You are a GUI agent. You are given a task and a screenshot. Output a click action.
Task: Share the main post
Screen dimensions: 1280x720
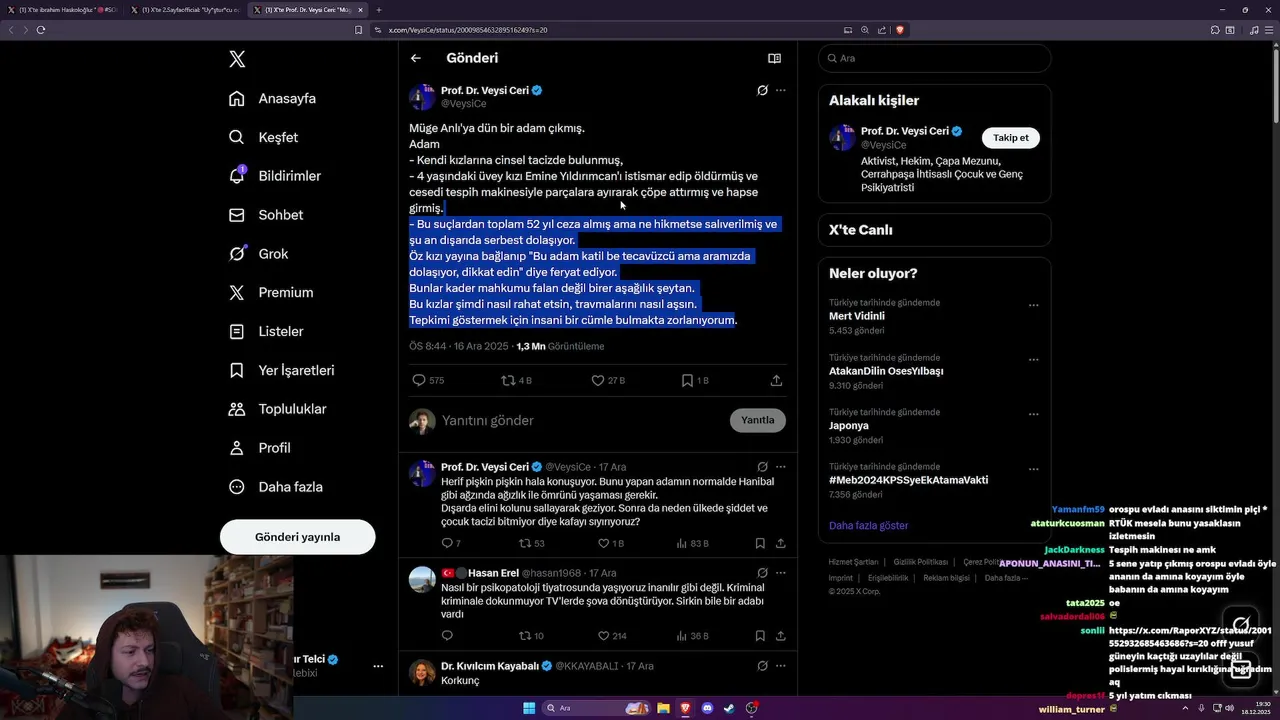[776, 380]
